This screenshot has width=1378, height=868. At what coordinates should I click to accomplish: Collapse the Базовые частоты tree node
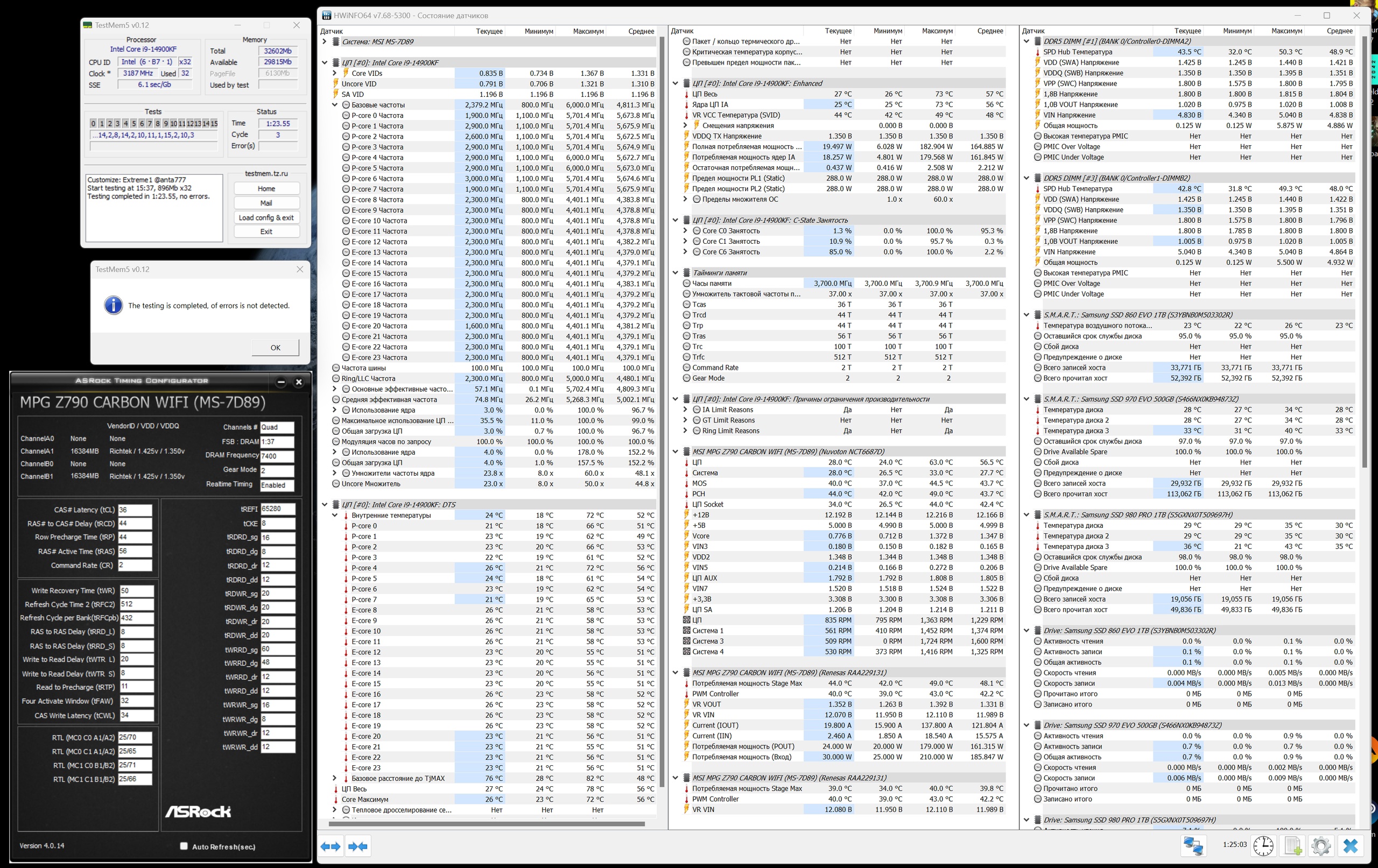coord(335,105)
